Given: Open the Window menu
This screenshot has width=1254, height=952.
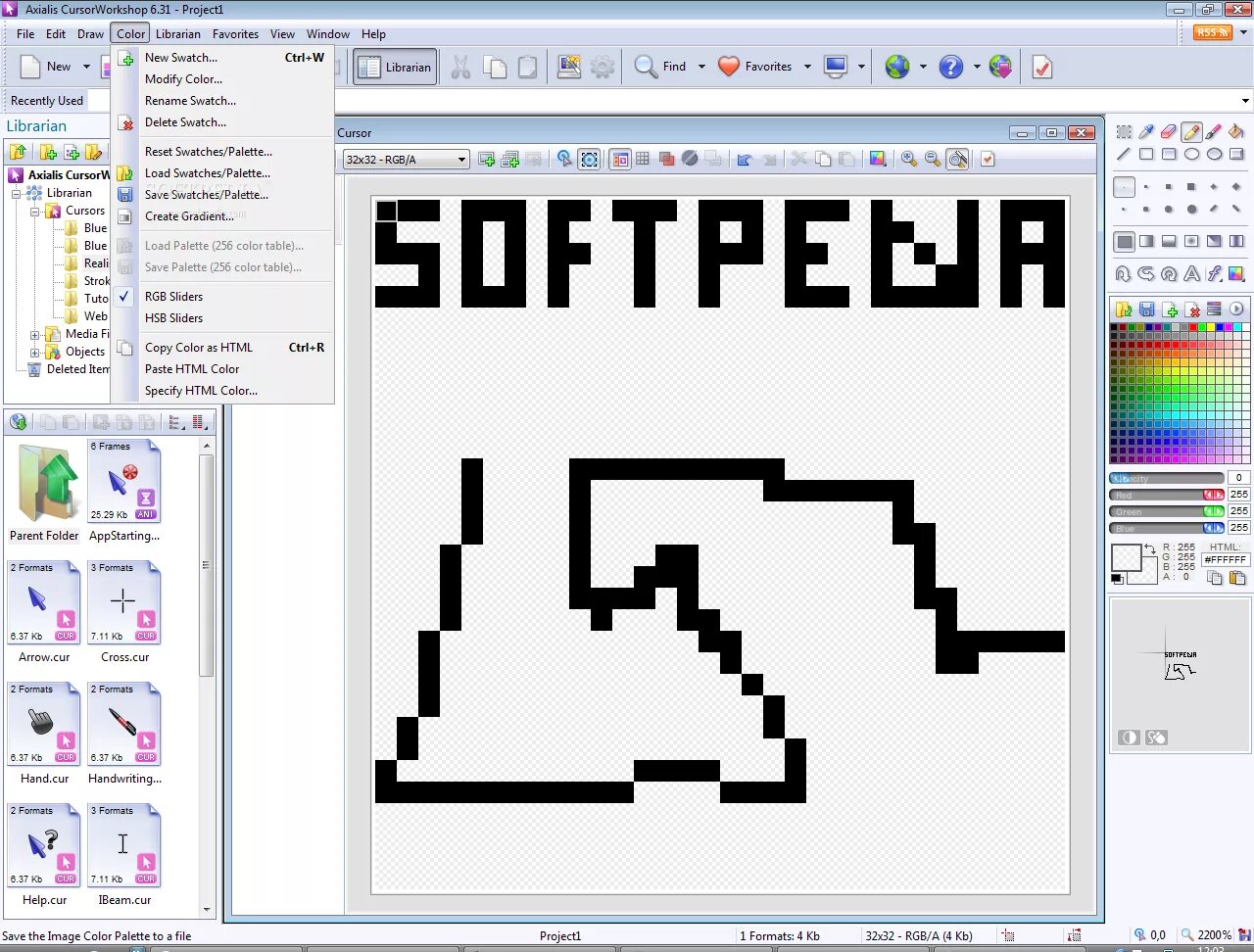Looking at the screenshot, I should [x=327, y=33].
